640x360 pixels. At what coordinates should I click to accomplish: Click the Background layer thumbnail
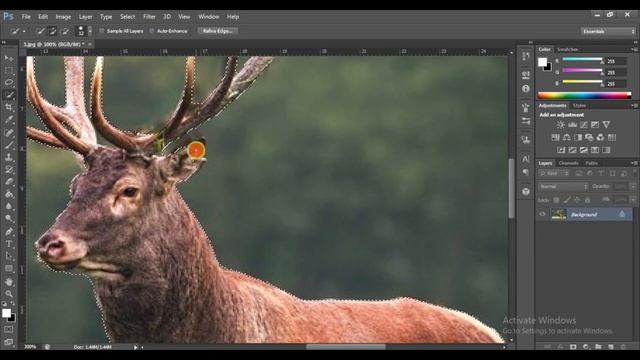[x=559, y=214]
